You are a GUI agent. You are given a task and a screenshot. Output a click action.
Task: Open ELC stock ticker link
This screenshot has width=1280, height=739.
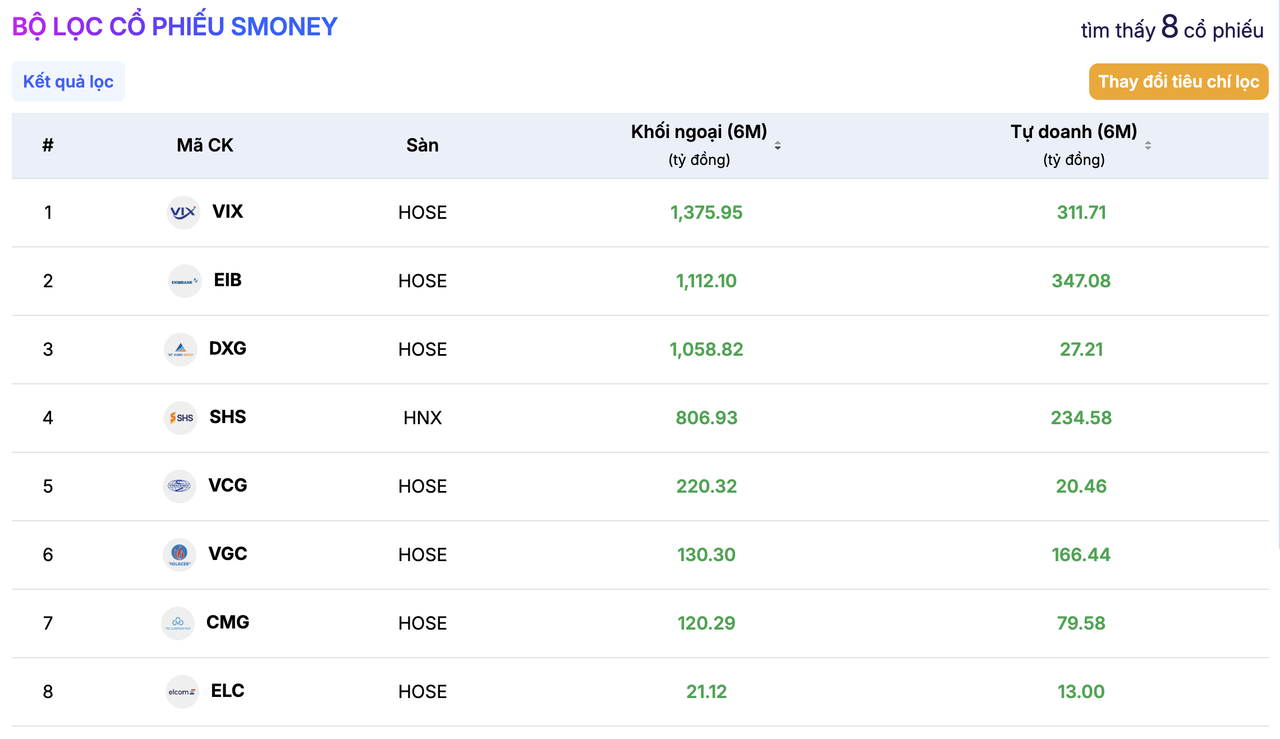pos(228,691)
